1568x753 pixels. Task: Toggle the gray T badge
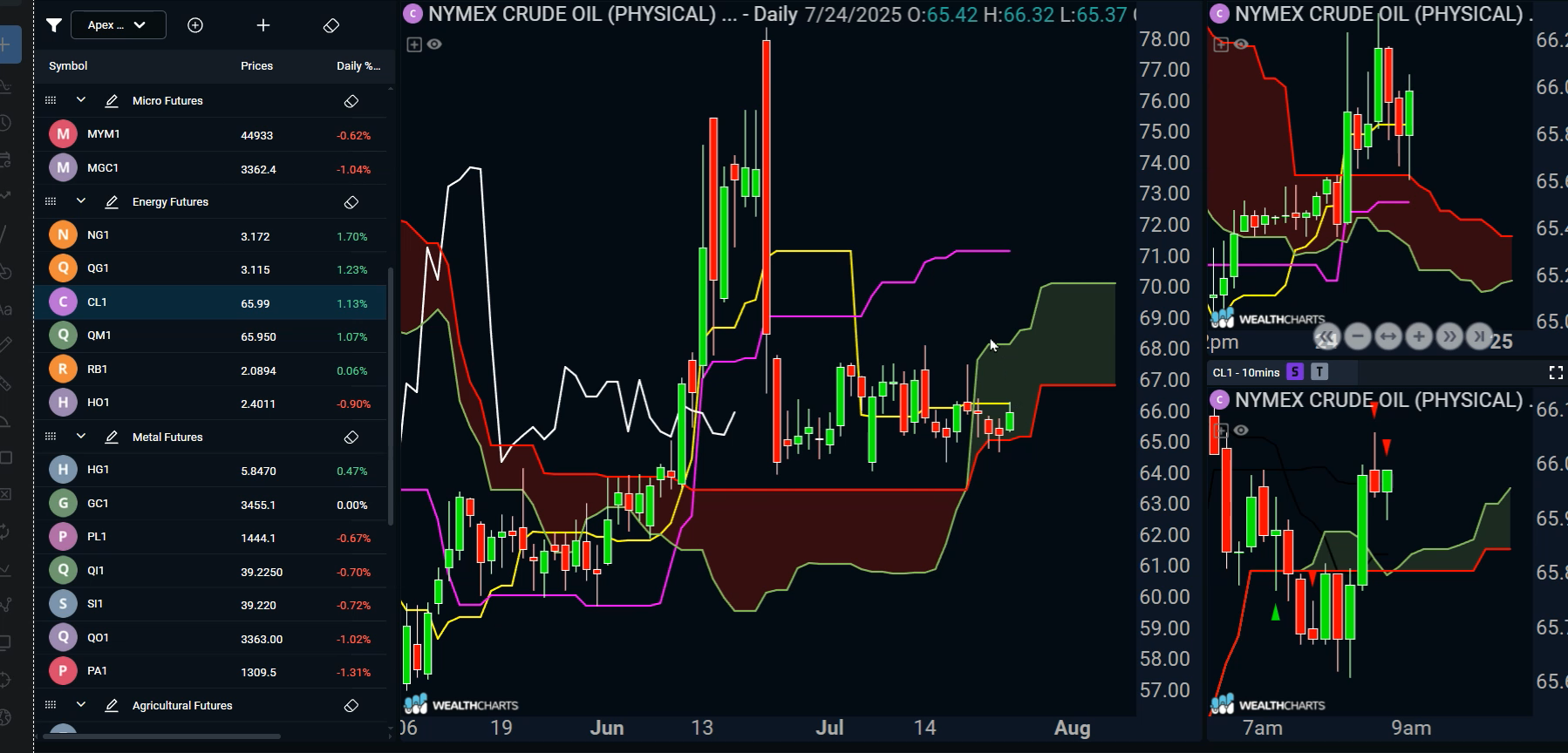1319,372
